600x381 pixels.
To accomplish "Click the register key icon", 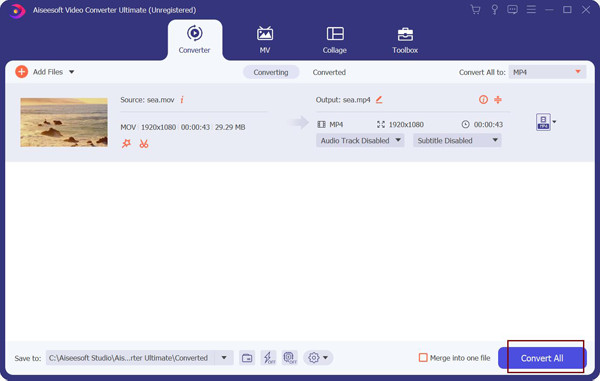I will pos(494,10).
